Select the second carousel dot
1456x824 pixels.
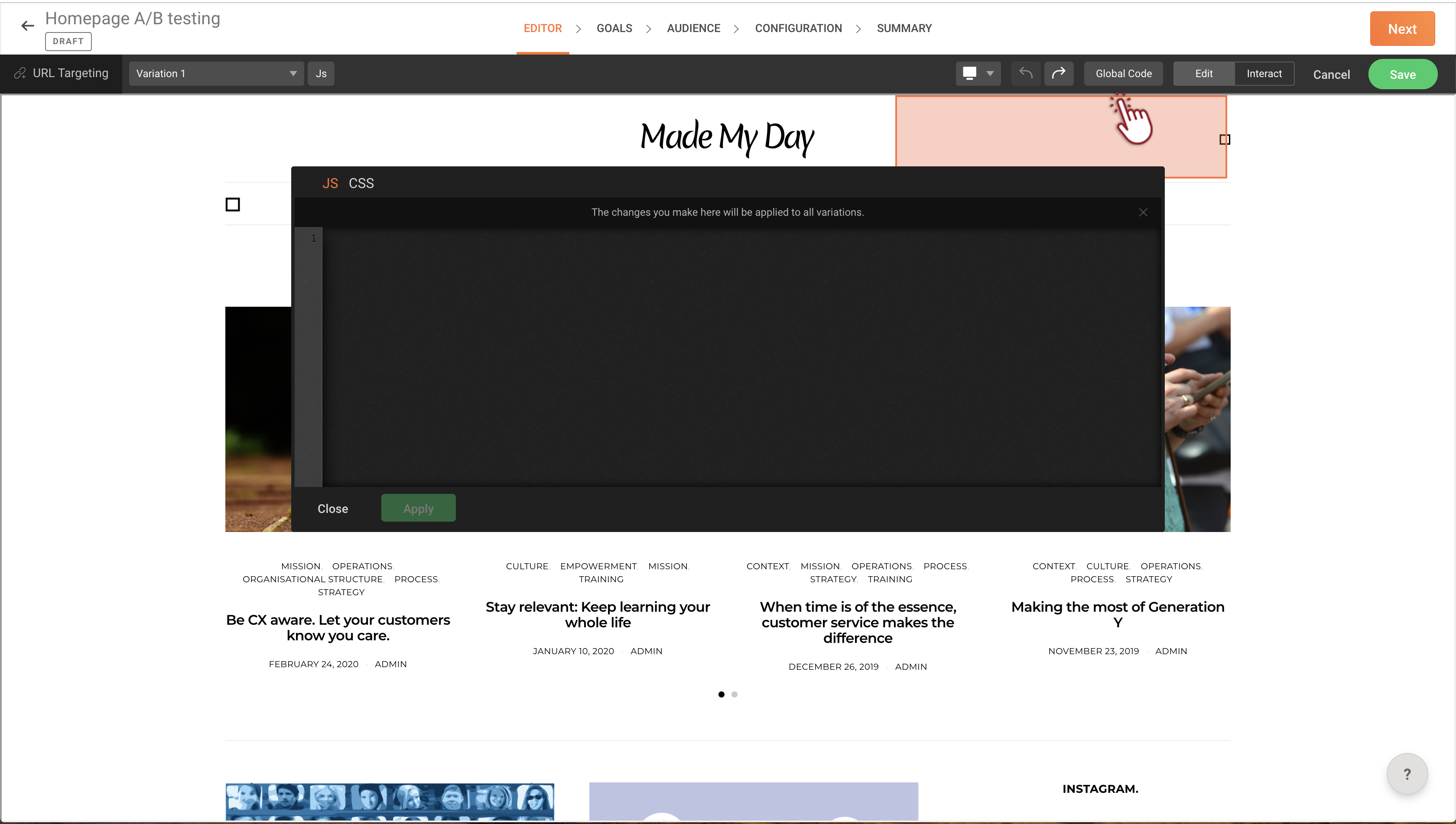[x=734, y=694]
